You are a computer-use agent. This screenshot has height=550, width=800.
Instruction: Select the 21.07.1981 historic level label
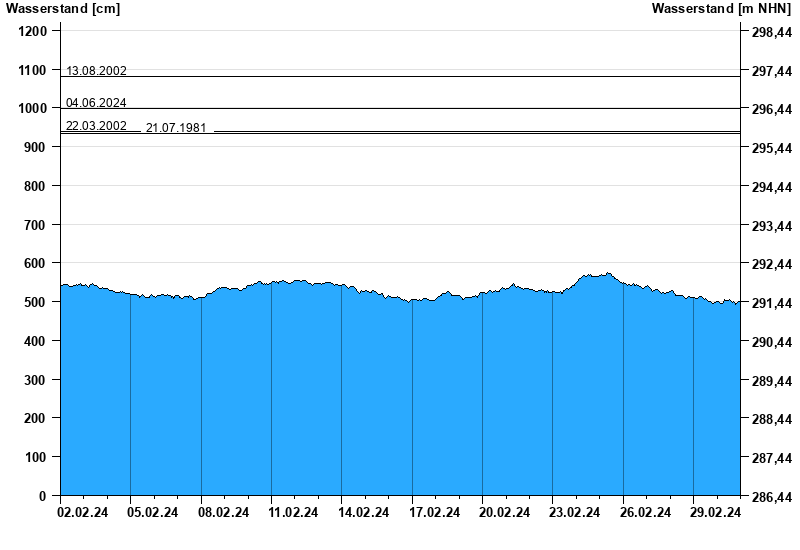tap(176, 128)
